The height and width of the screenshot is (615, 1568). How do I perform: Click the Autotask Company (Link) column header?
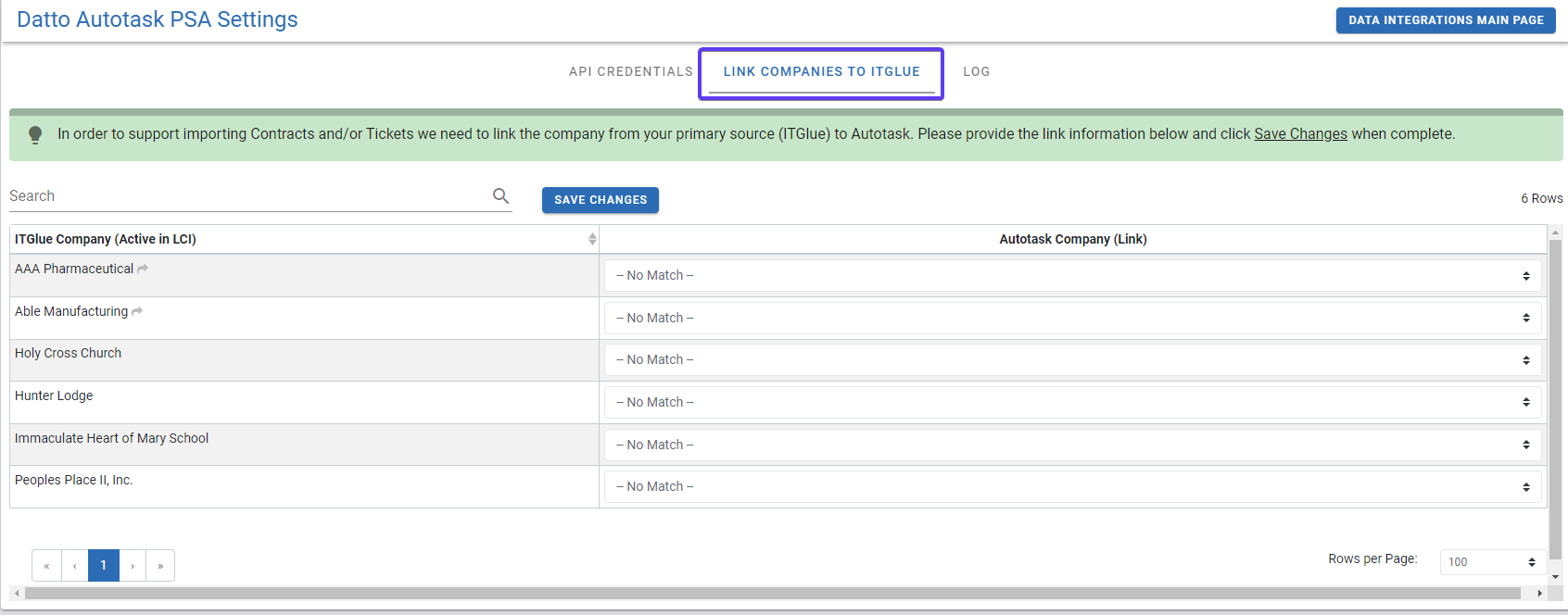pyautogui.click(x=1073, y=239)
